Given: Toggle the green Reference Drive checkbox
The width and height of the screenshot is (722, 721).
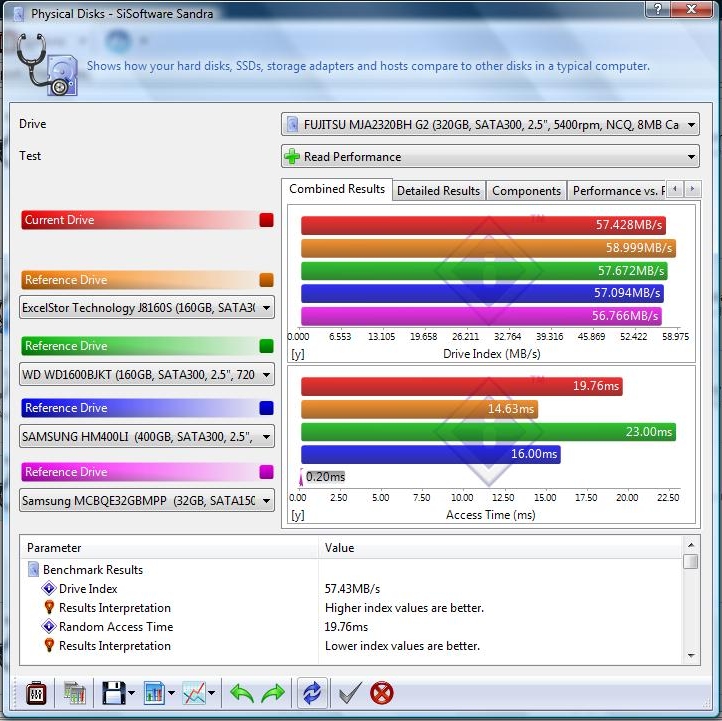Looking at the screenshot, I should tap(266, 346).
